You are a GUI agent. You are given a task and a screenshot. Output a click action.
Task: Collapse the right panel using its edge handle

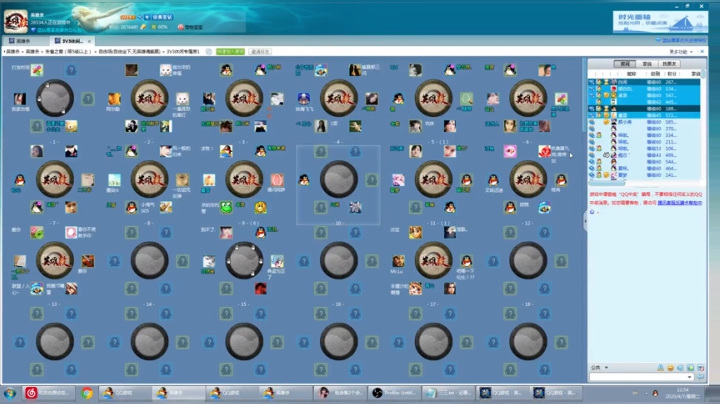(x=585, y=221)
